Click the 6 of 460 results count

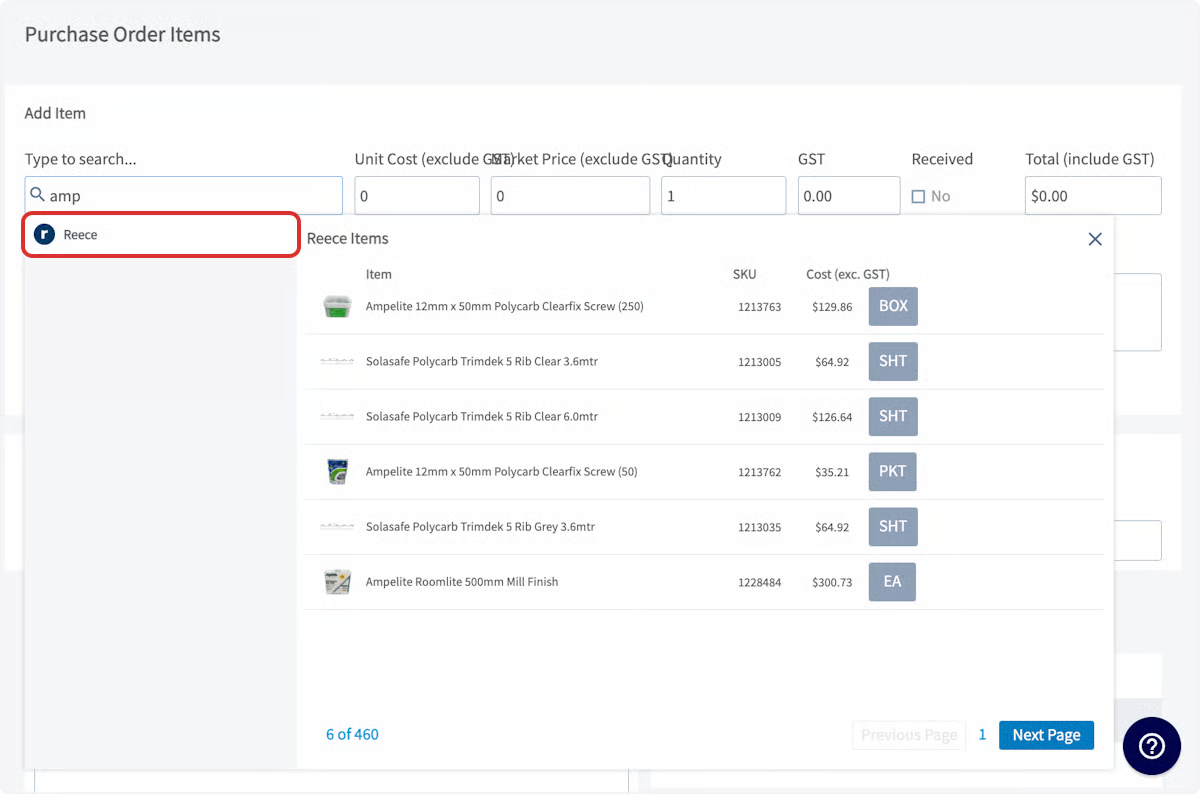(x=352, y=734)
